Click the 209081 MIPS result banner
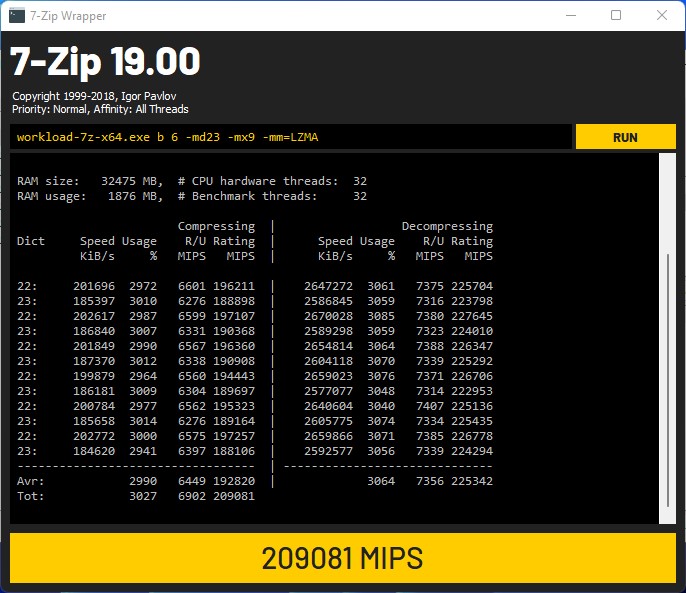686x593 pixels. click(343, 558)
